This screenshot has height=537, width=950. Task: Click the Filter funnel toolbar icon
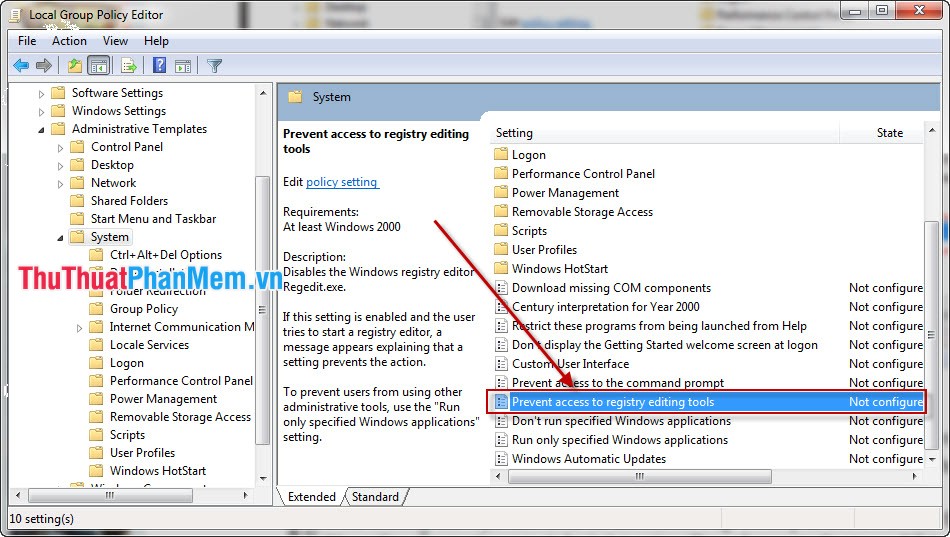click(214, 65)
